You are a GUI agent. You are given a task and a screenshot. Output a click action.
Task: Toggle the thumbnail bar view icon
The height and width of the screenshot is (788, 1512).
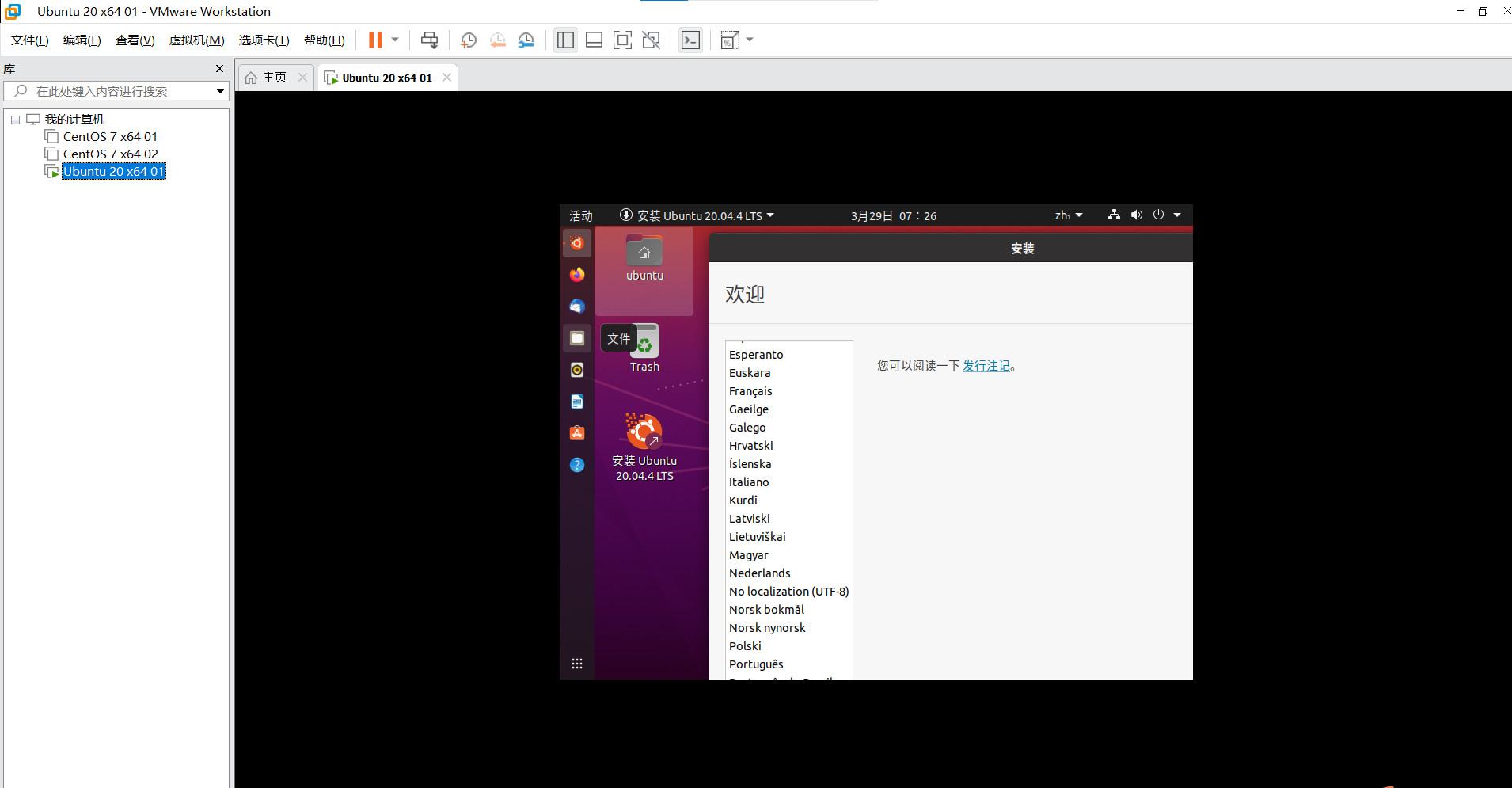point(595,40)
